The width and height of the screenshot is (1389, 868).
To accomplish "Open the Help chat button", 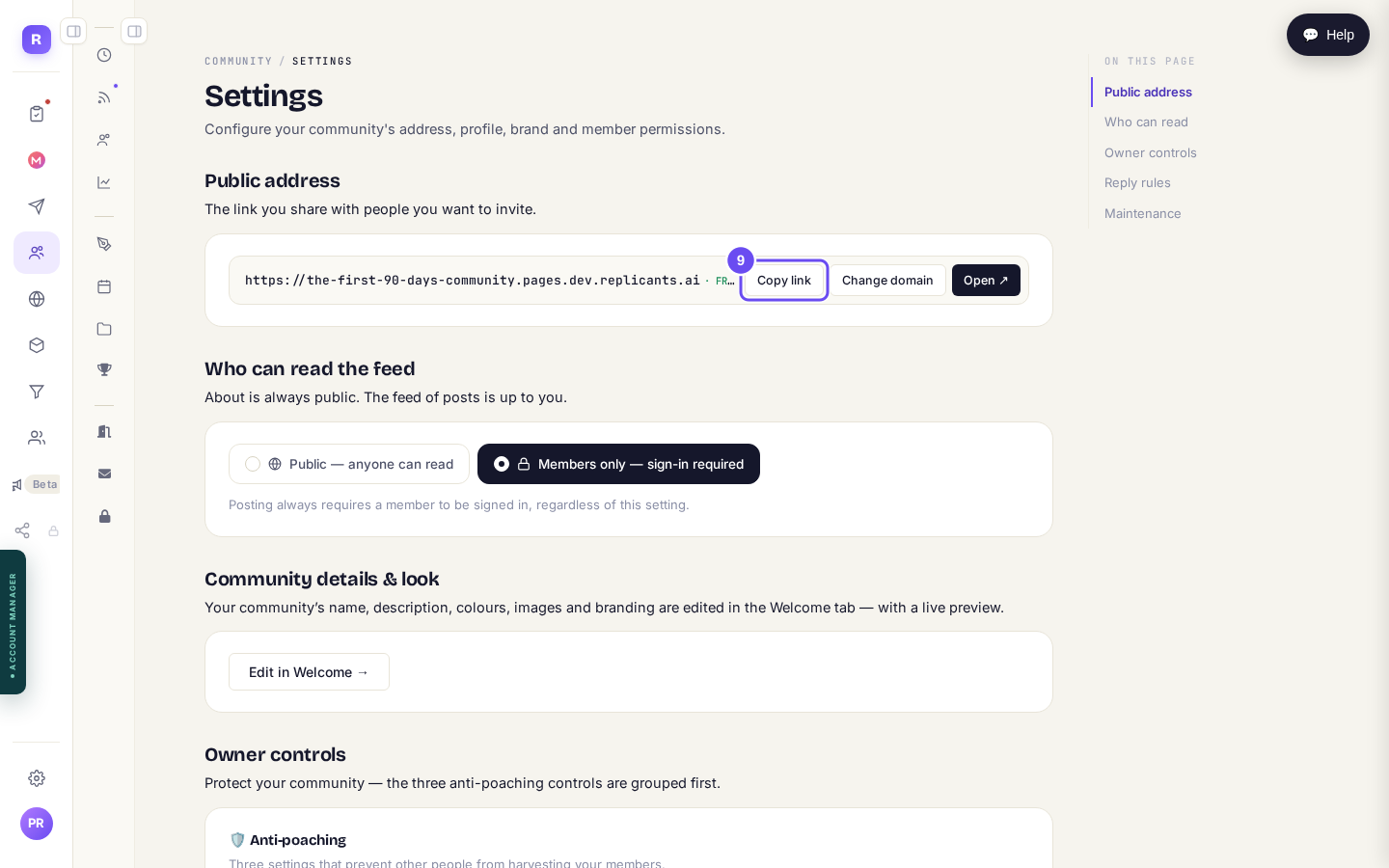I will coord(1328,35).
